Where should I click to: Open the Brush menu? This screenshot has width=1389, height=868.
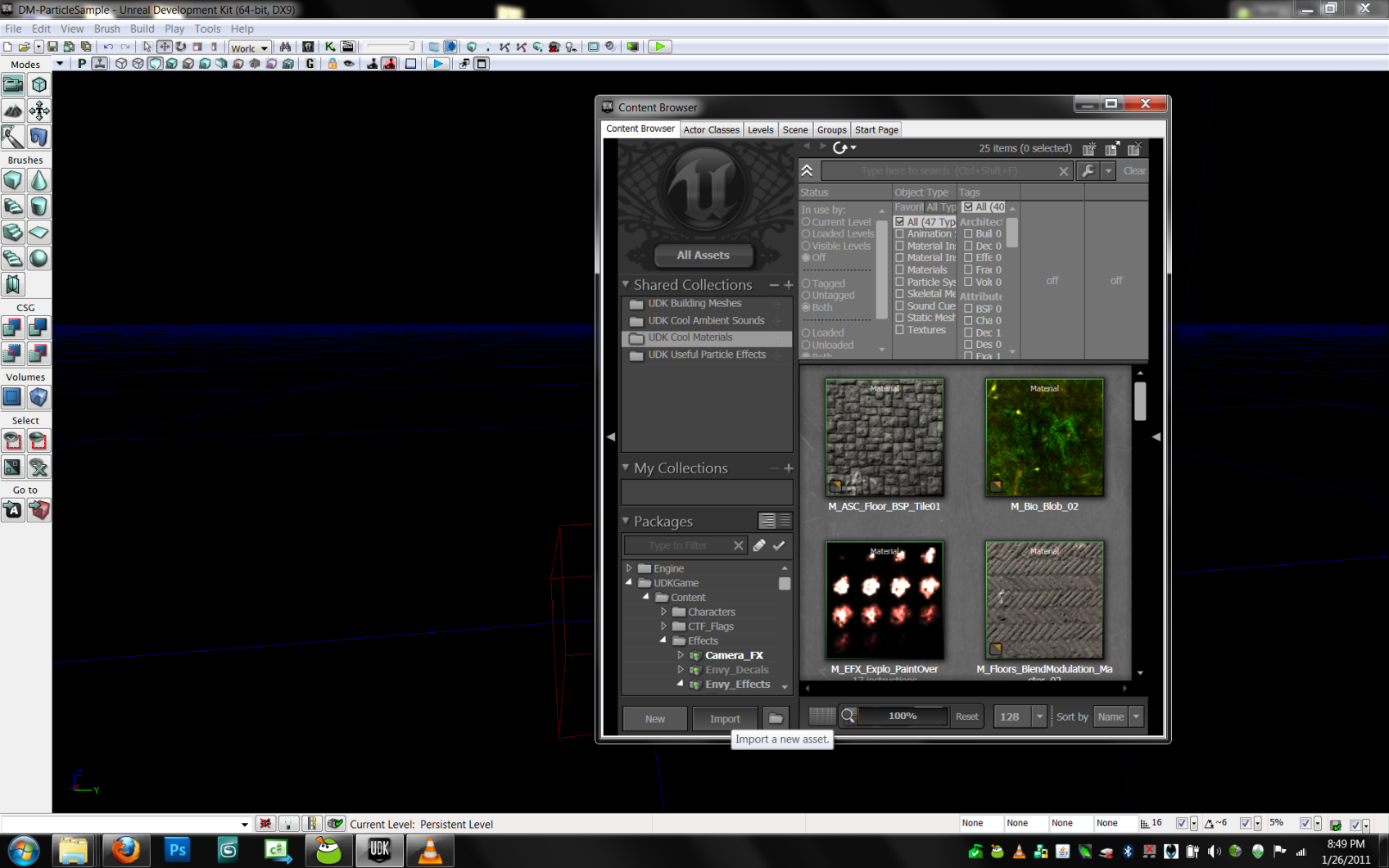(x=106, y=29)
